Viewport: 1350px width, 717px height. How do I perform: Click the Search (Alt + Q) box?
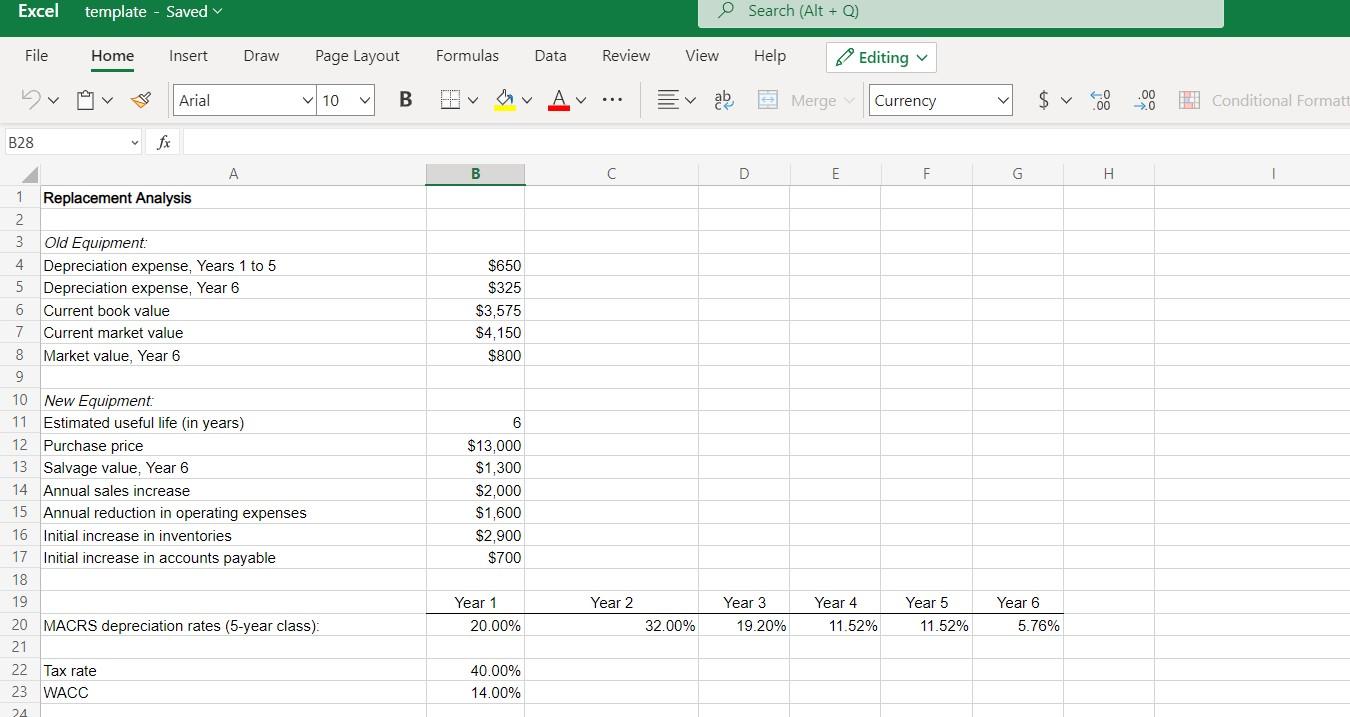click(x=960, y=12)
